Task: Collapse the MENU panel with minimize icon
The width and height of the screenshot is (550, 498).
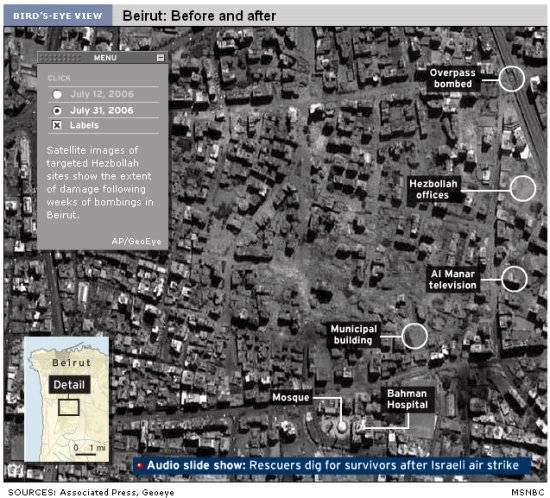Action: (160, 58)
